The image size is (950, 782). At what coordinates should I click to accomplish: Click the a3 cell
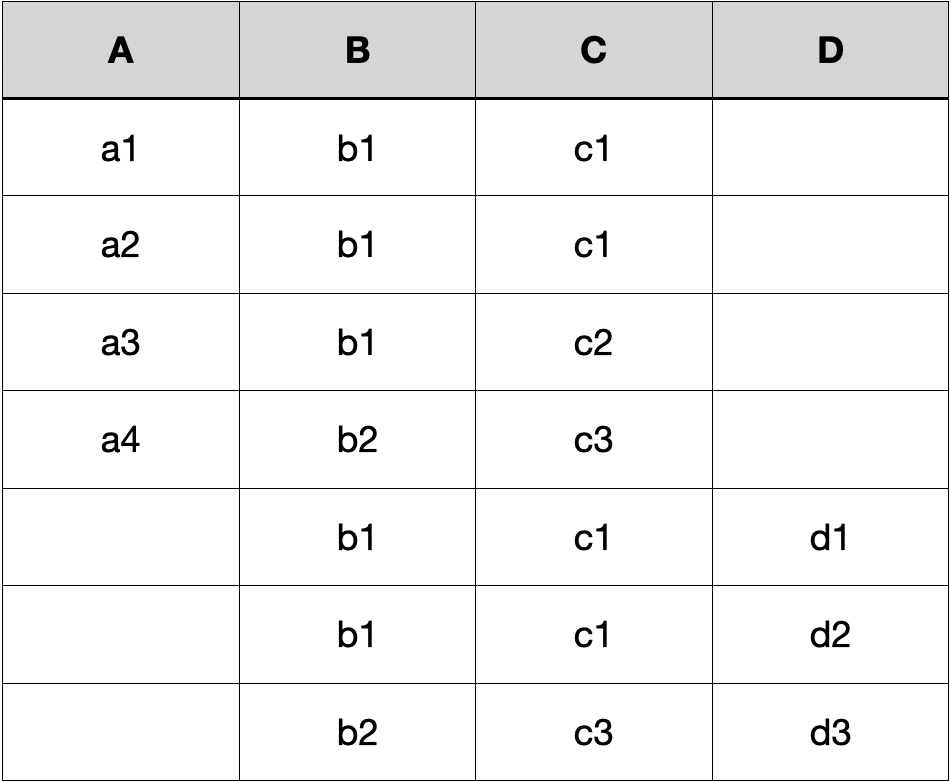pos(120,343)
